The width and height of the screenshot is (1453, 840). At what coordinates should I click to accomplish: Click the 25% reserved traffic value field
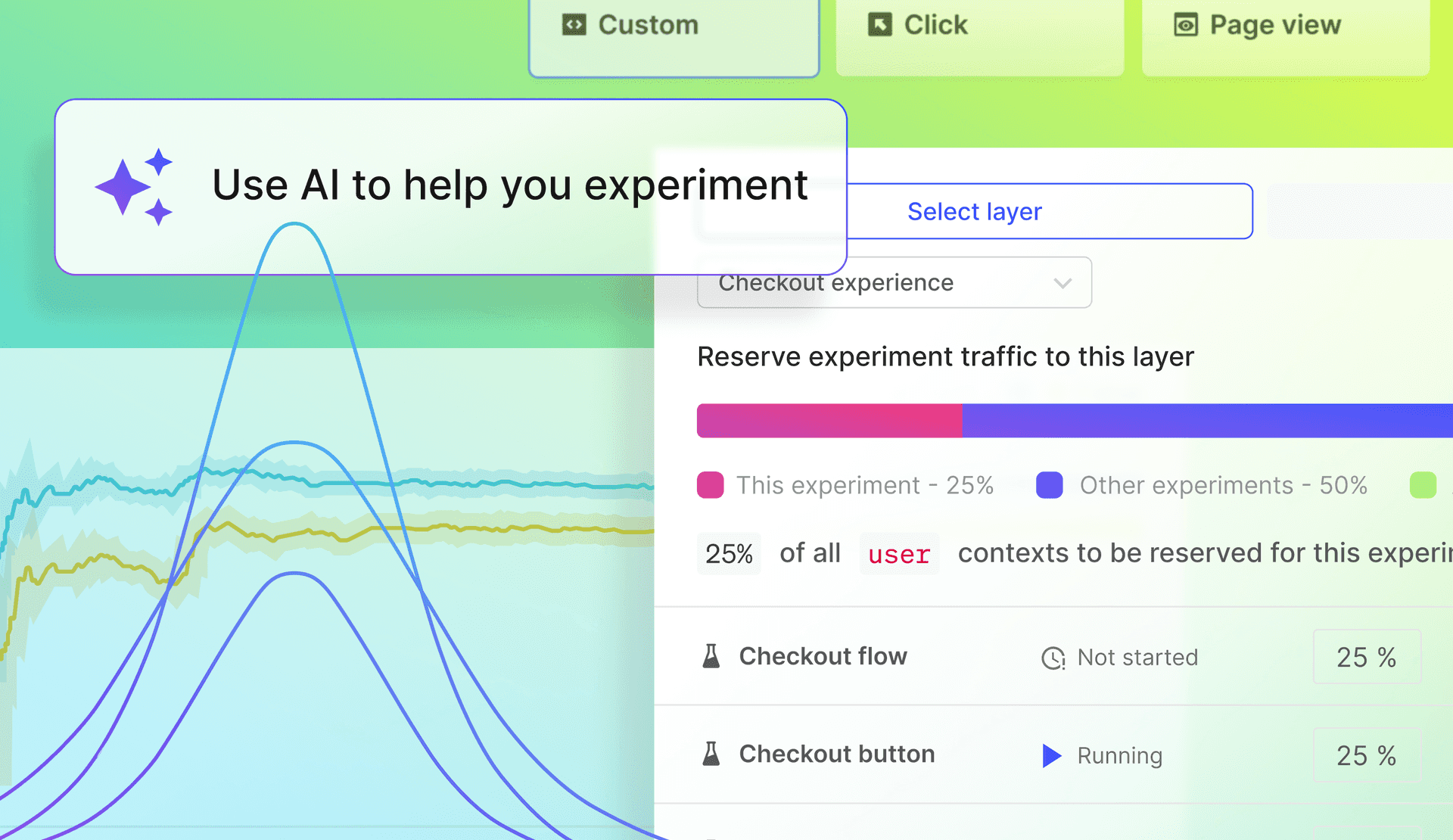coord(728,553)
